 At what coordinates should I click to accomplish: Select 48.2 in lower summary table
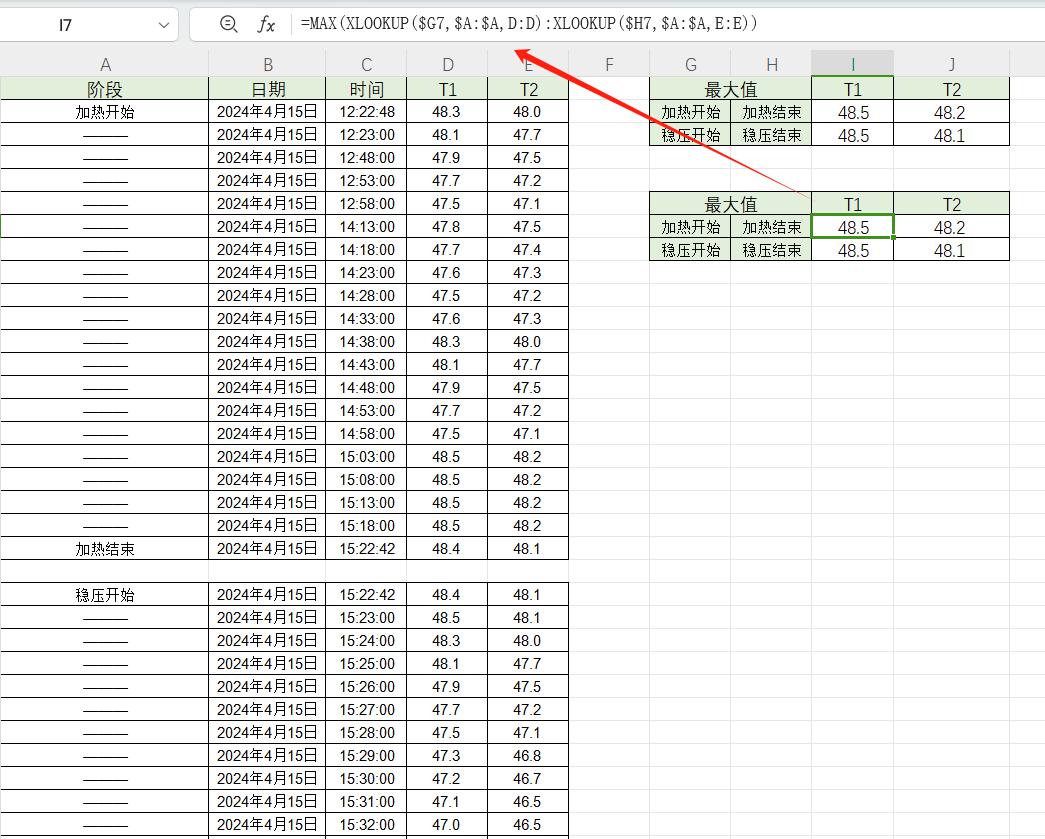(x=952, y=227)
